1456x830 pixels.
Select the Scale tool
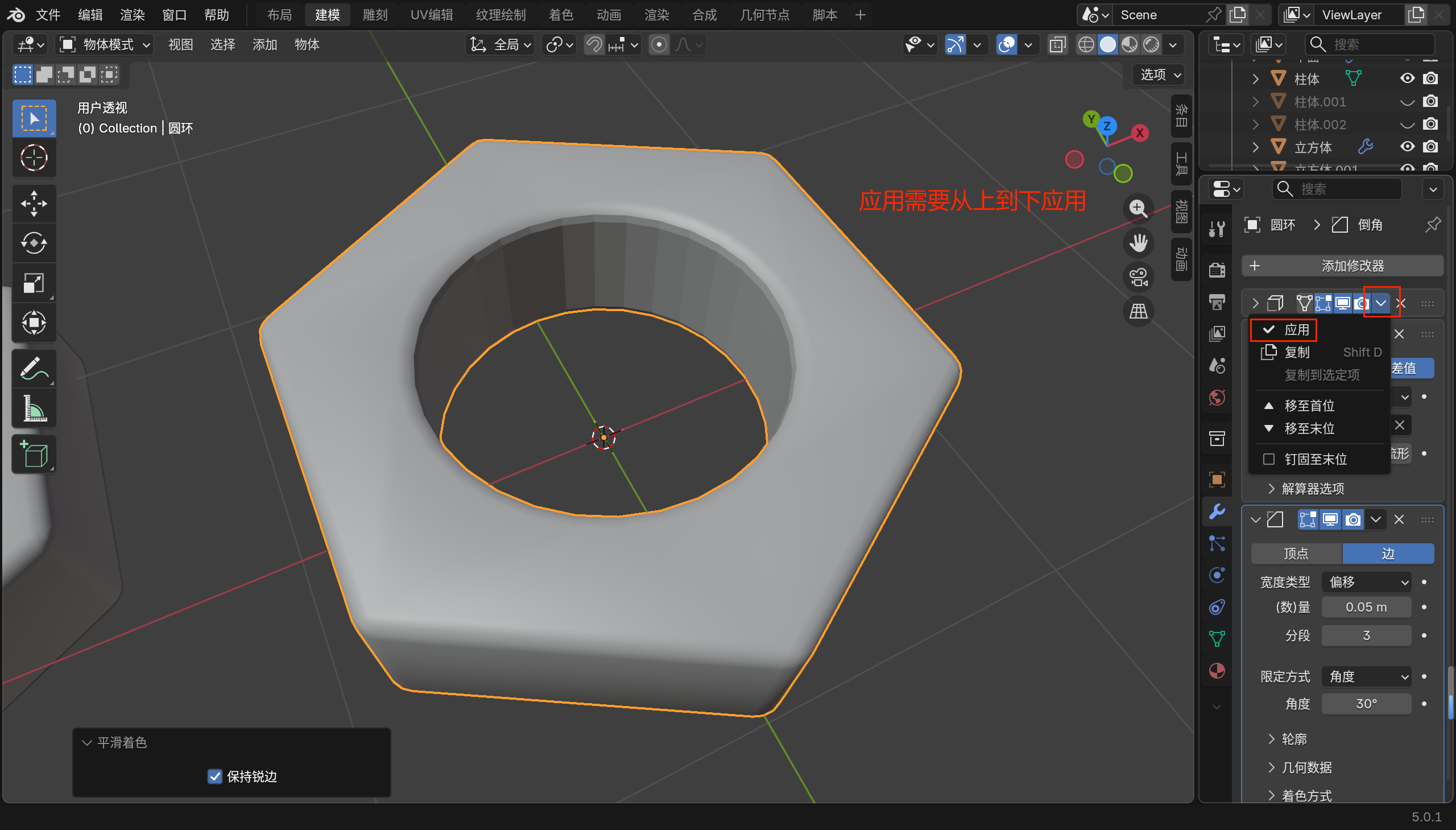pyautogui.click(x=34, y=283)
